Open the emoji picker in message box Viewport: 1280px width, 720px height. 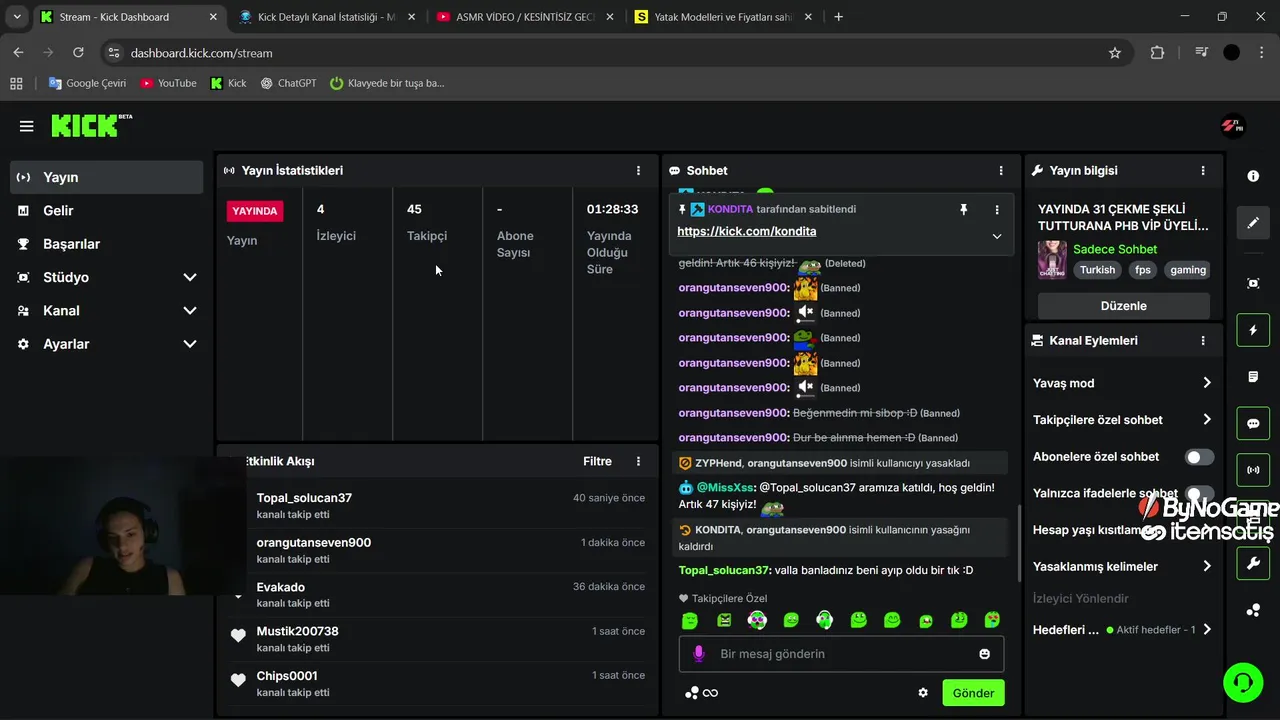985,654
